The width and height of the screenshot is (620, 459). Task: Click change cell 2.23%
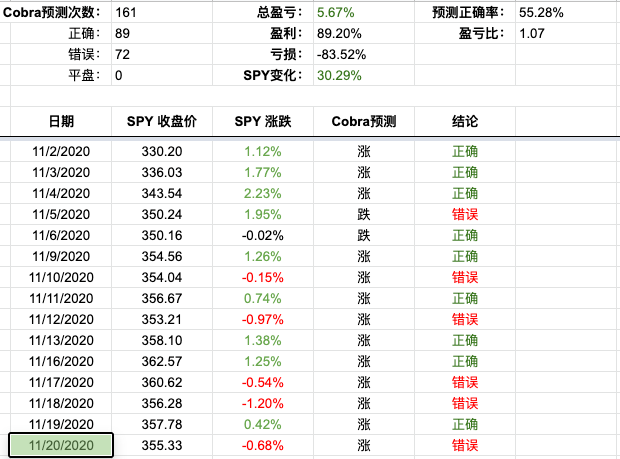coord(263,193)
